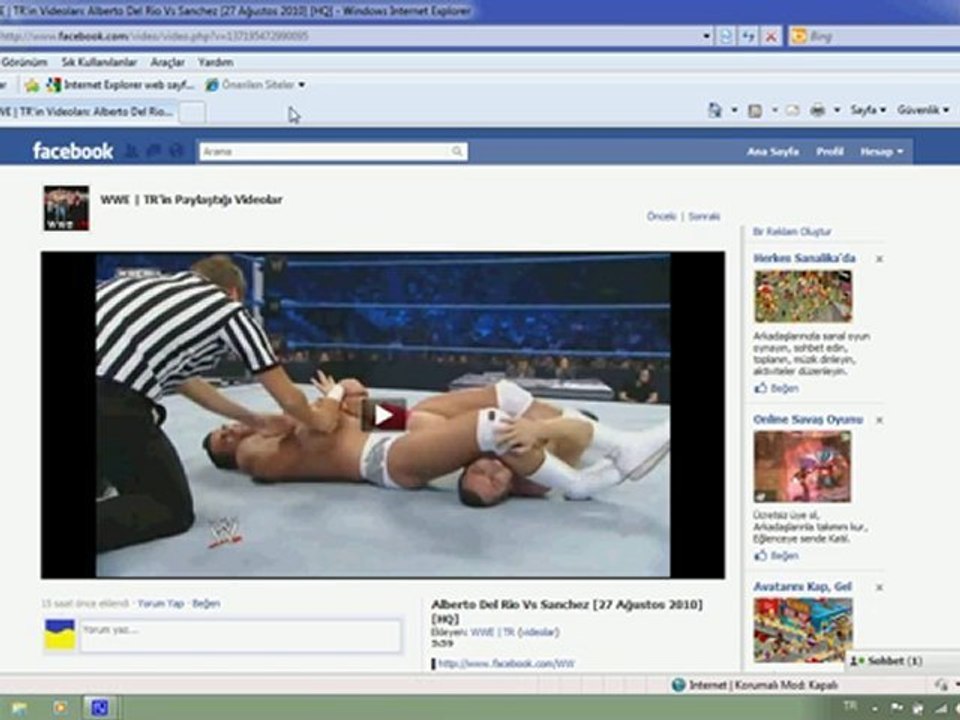The image size is (960, 720).
Task: Open the Yardım menu
Action: pyautogui.click(x=216, y=62)
